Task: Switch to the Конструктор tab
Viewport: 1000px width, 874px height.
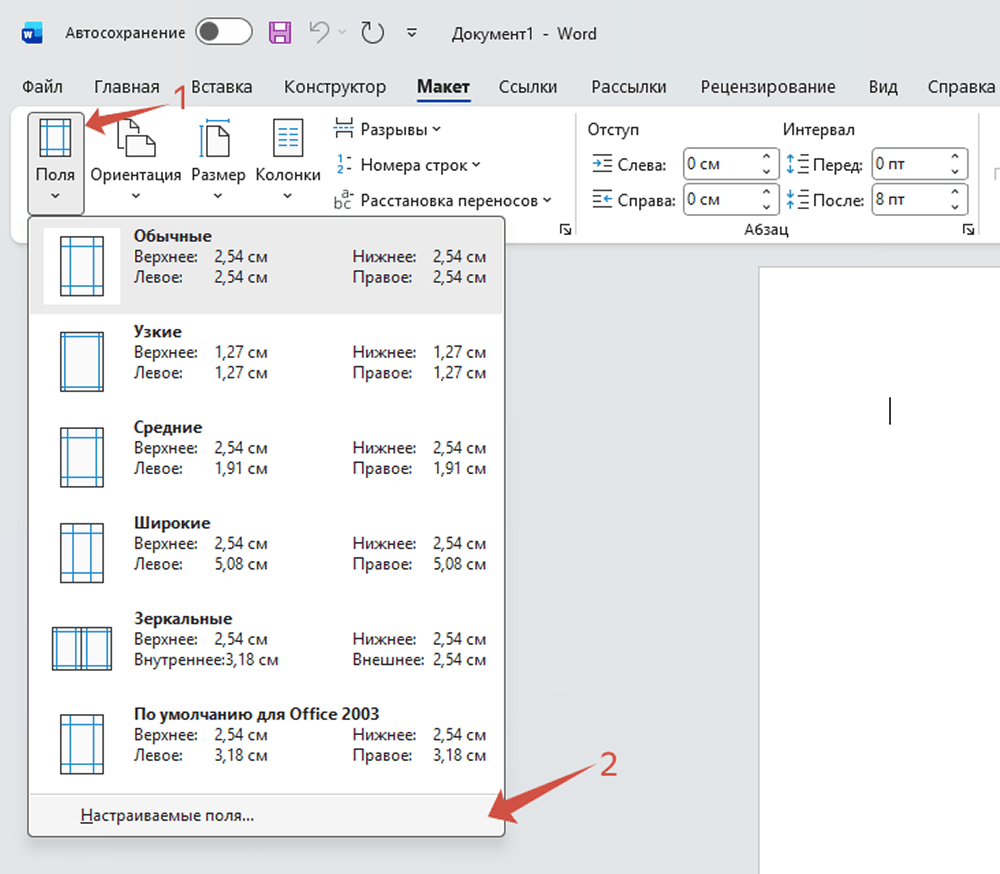Action: click(335, 87)
